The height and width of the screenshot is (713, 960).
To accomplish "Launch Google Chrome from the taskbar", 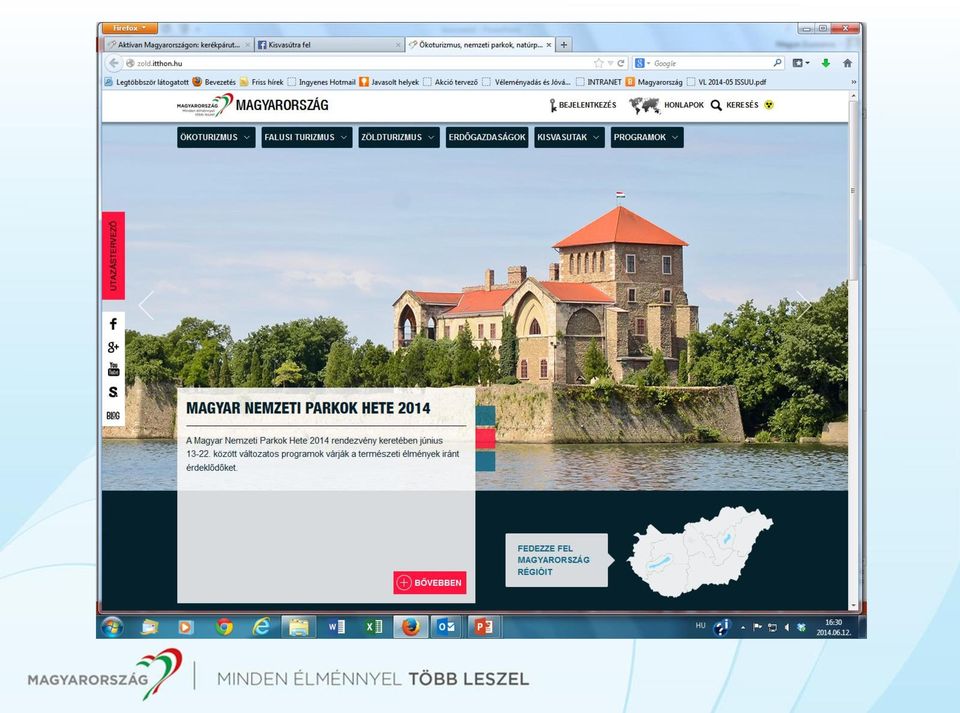I will tap(223, 627).
